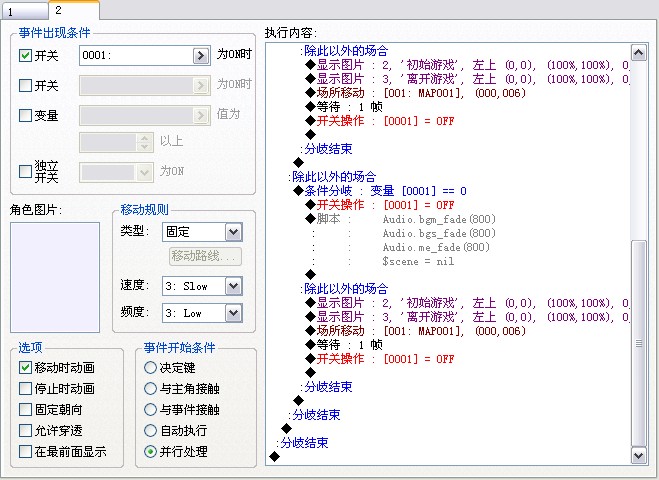Click the 移动路线... button
Viewport: 659px width, 480px height.
(206, 256)
